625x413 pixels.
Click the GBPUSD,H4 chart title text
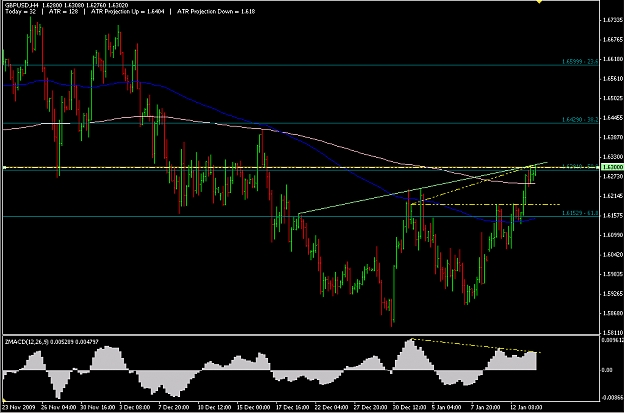(21, 6)
